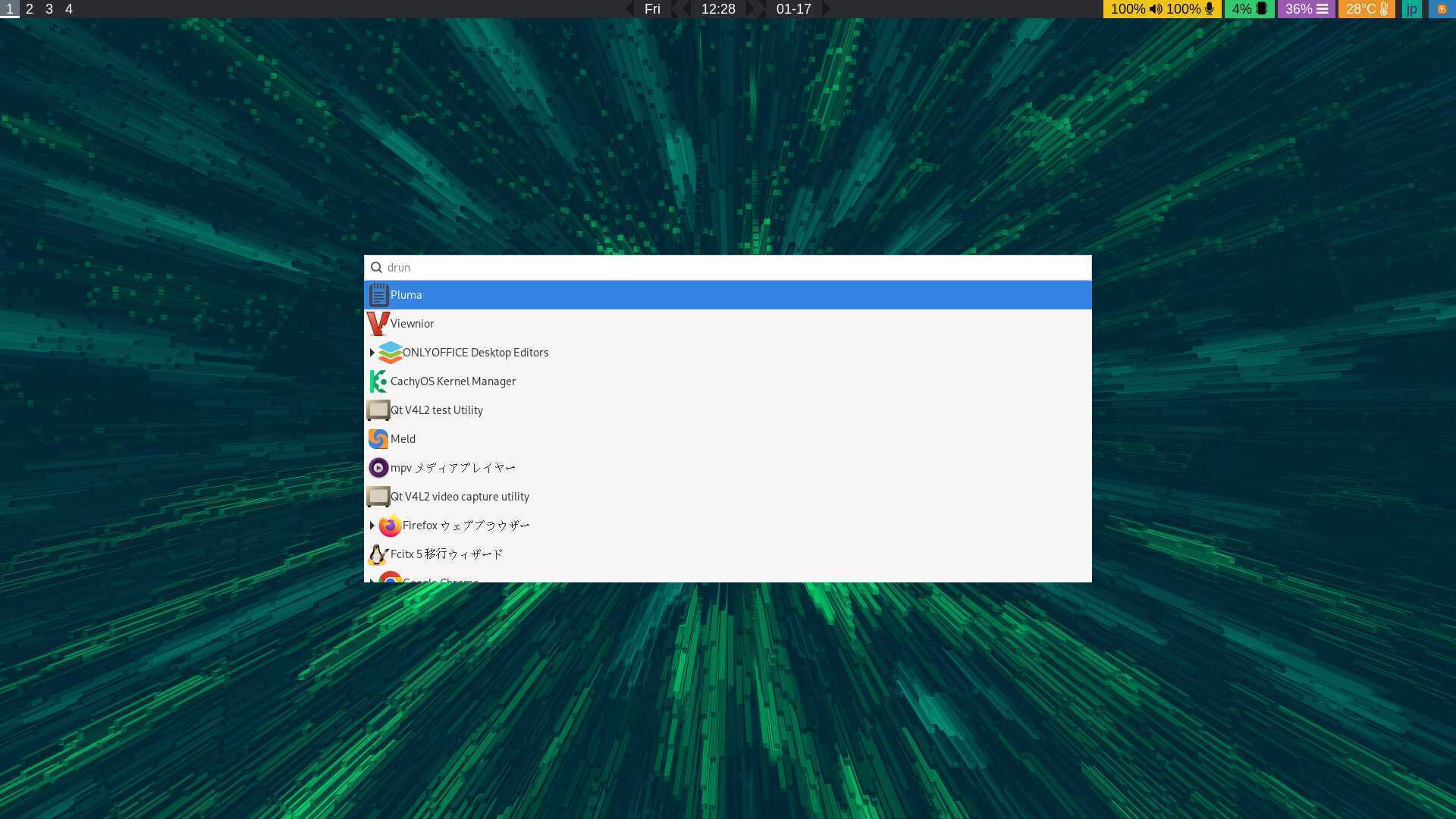Viewport: 1456px width, 819px height.
Task: Click the Pluma text editor icon
Action: pyautogui.click(x=378, y=295)
